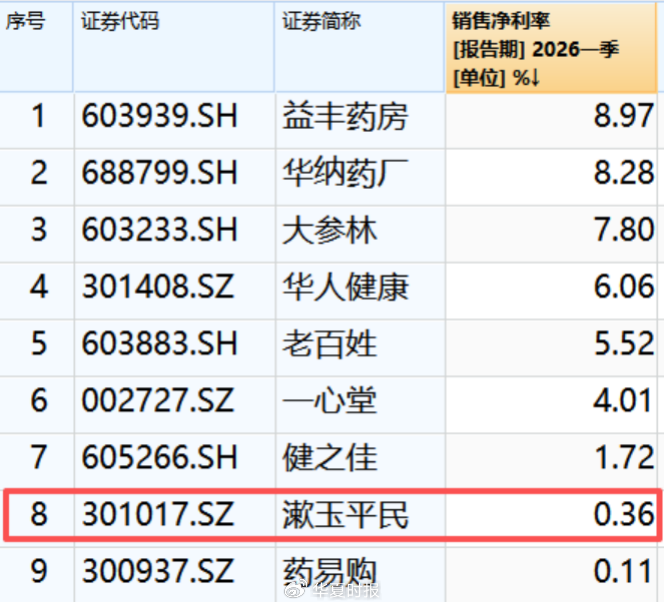668x606 pixels.
Task: Select code cell 603939.SH
Action: (175, 121)
